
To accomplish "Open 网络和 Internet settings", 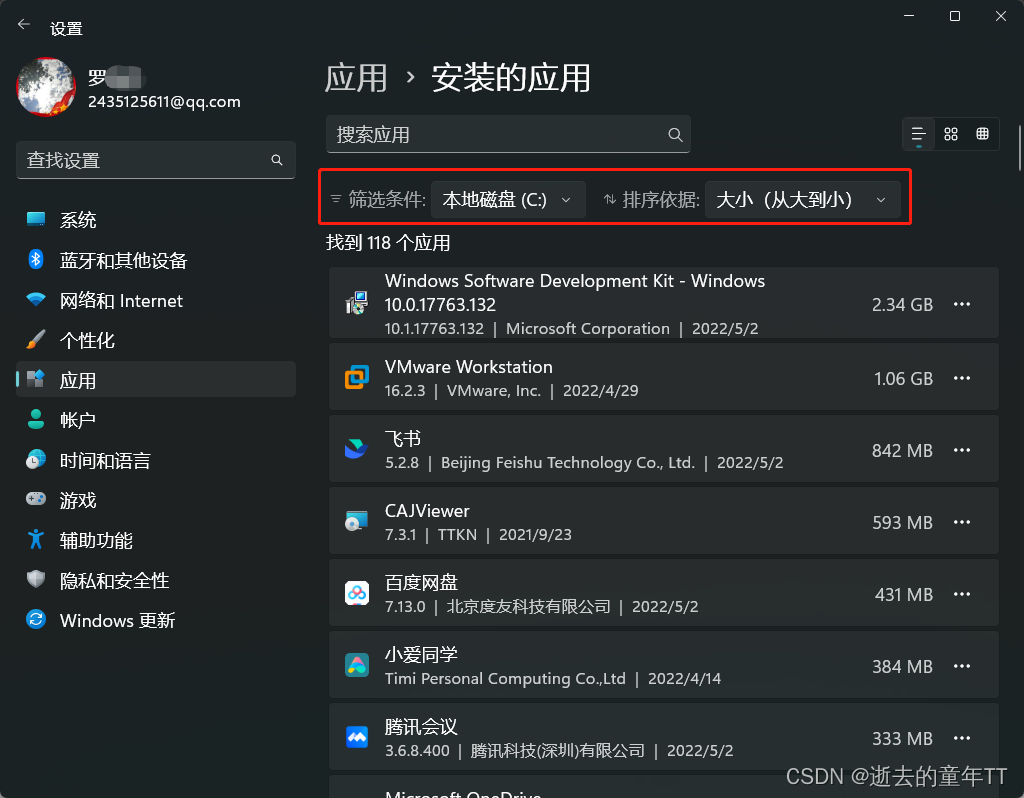I will 155,300.
